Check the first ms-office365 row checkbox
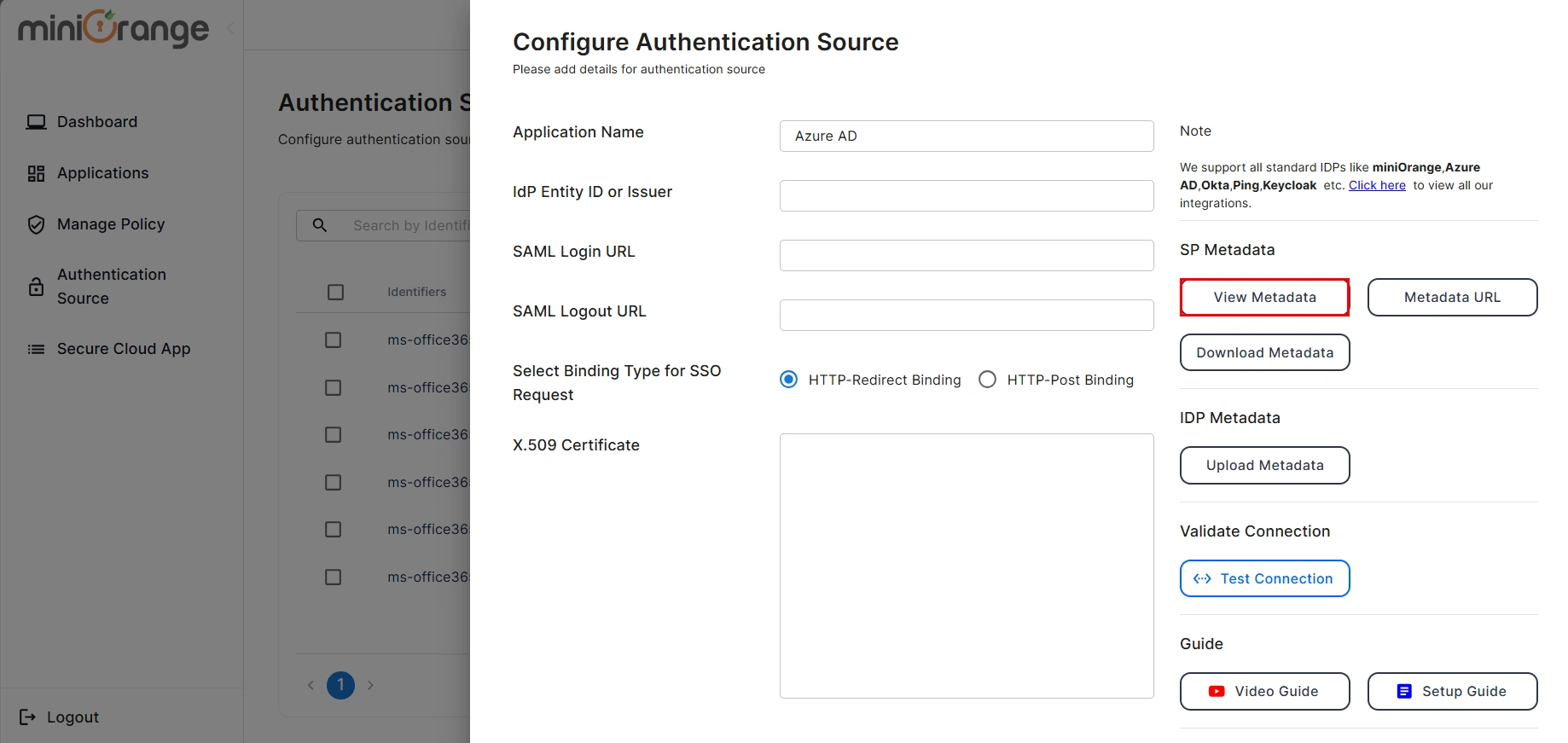 [x=334, y=340]
